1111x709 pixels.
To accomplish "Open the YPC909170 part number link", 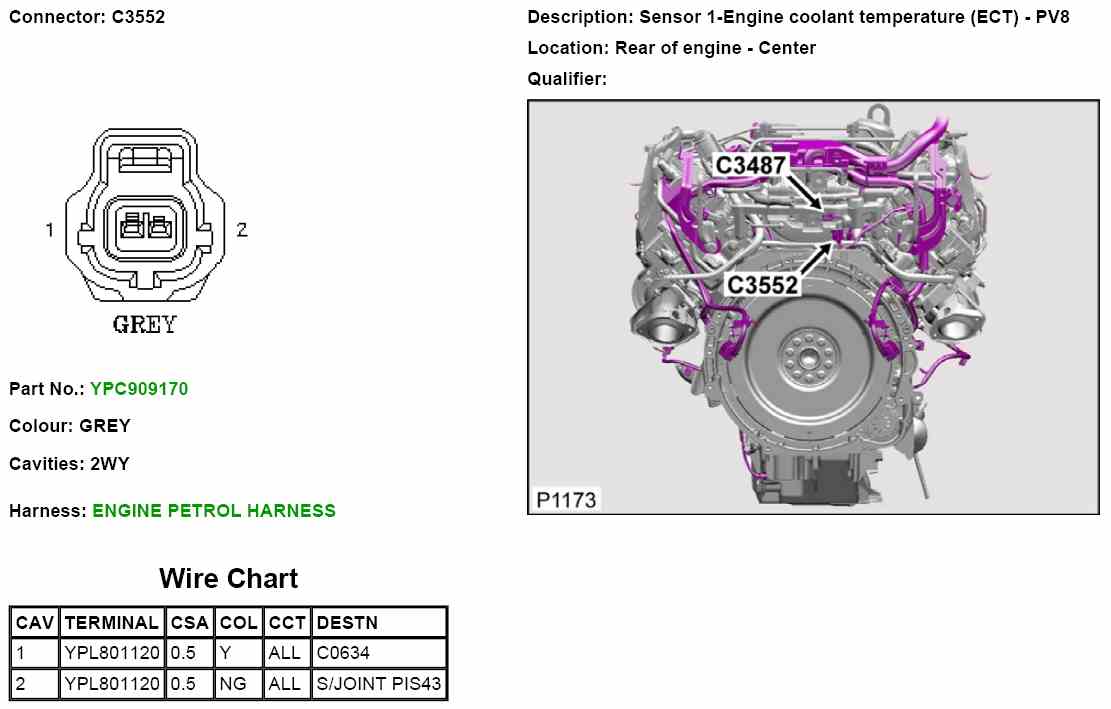I will tap(139, 388).
